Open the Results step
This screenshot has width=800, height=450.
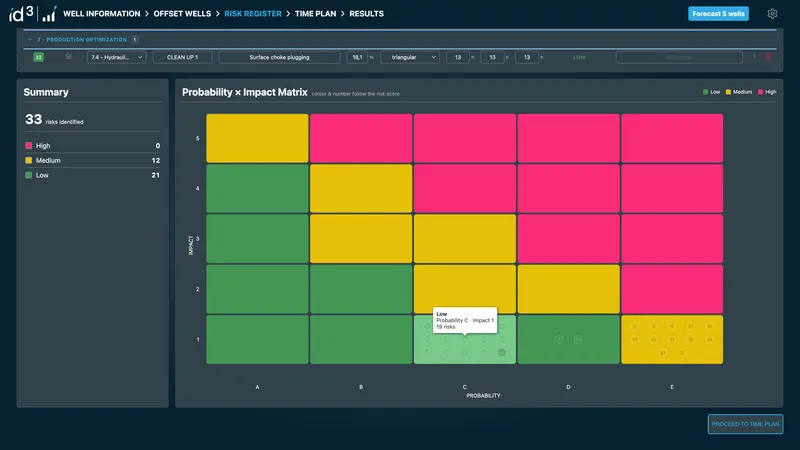pyautogui.click(x=366, y=14)
